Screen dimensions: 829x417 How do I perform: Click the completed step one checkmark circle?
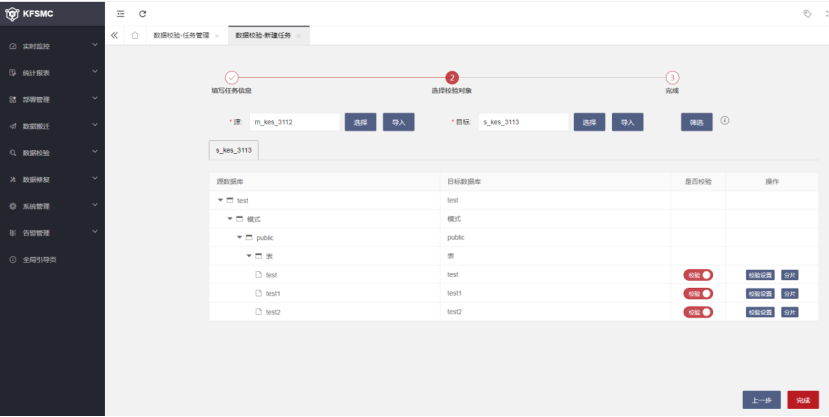point(232,78)
